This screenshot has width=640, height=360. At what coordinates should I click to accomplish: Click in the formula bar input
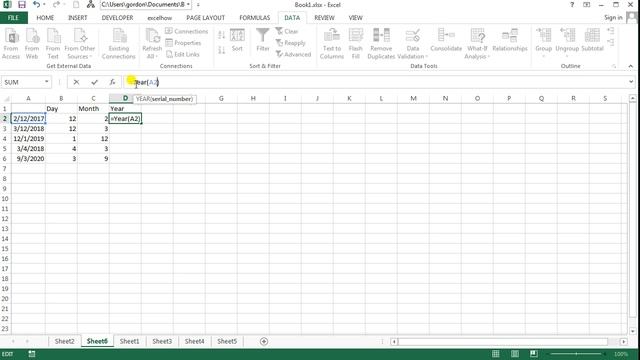(376, 82)
